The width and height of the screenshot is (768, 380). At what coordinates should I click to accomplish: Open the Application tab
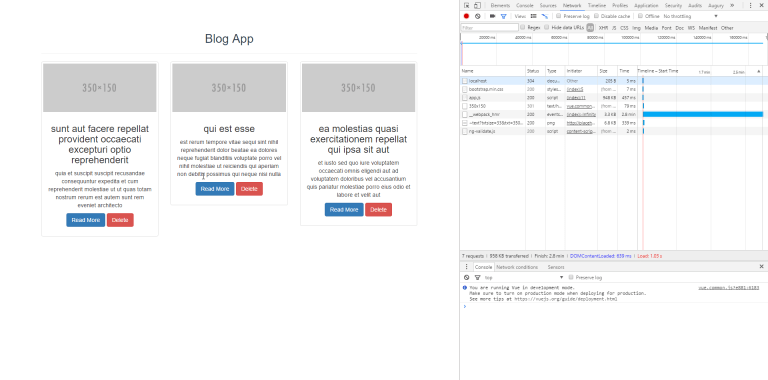646,5
